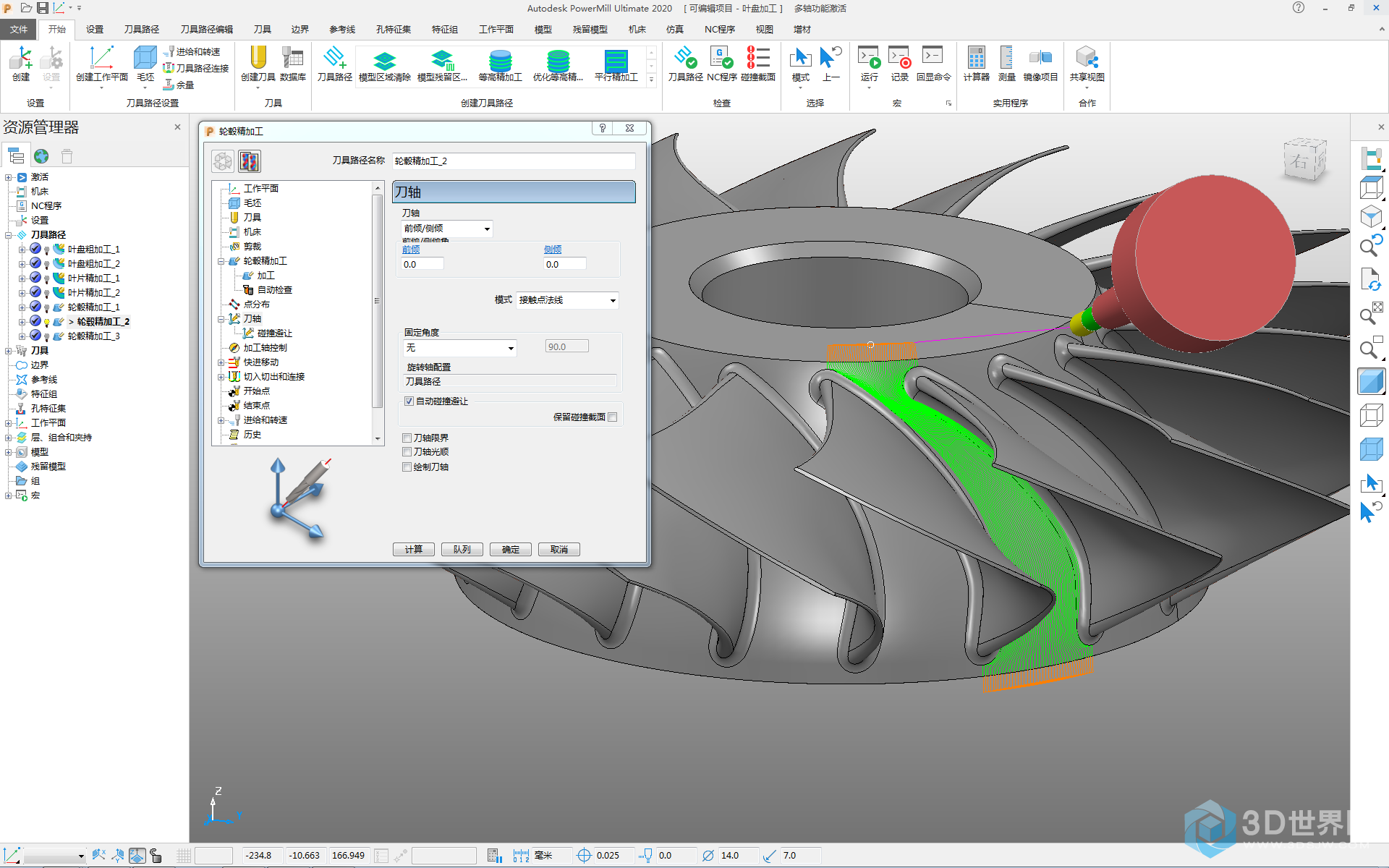Viewport: 1389px width, 868px height.
Task: Click the 刀具路径 creation icon
Action: (334, 64)
